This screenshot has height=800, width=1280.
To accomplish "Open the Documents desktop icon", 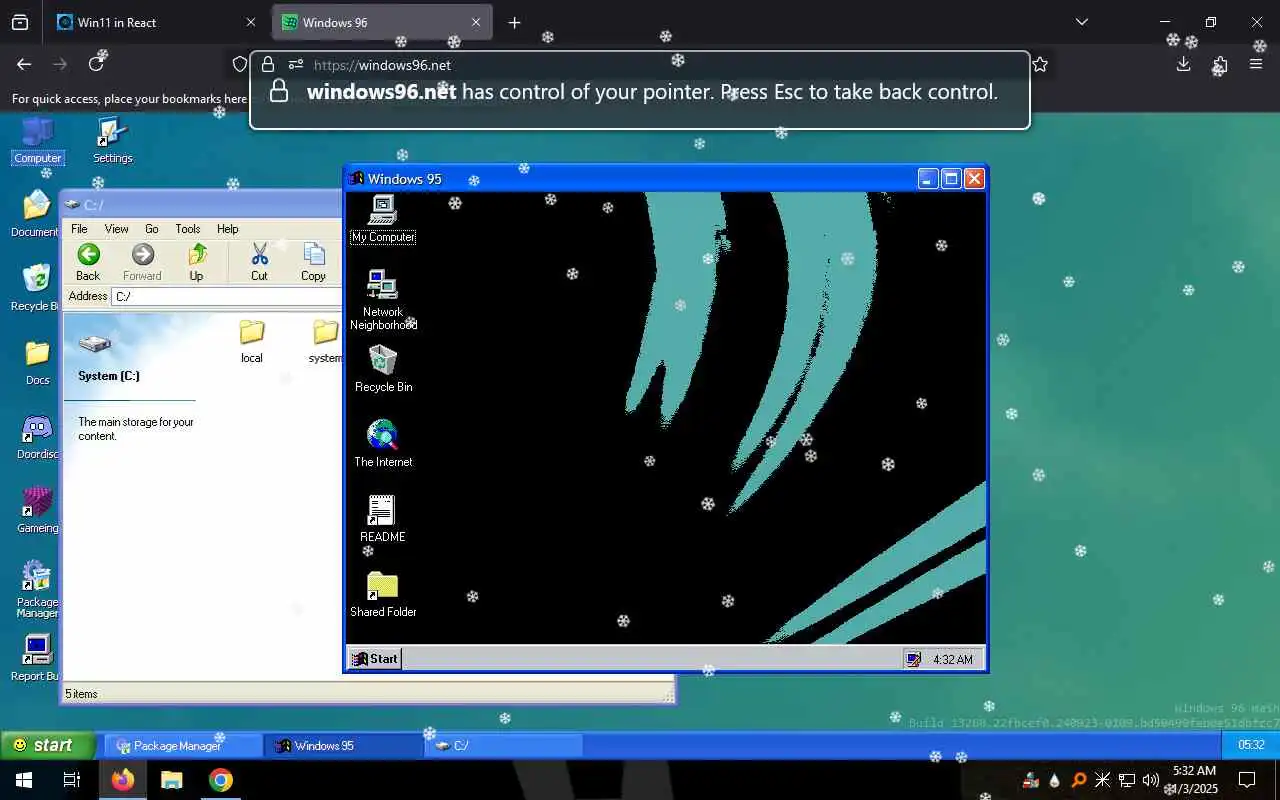I will [x=36, y=214].
